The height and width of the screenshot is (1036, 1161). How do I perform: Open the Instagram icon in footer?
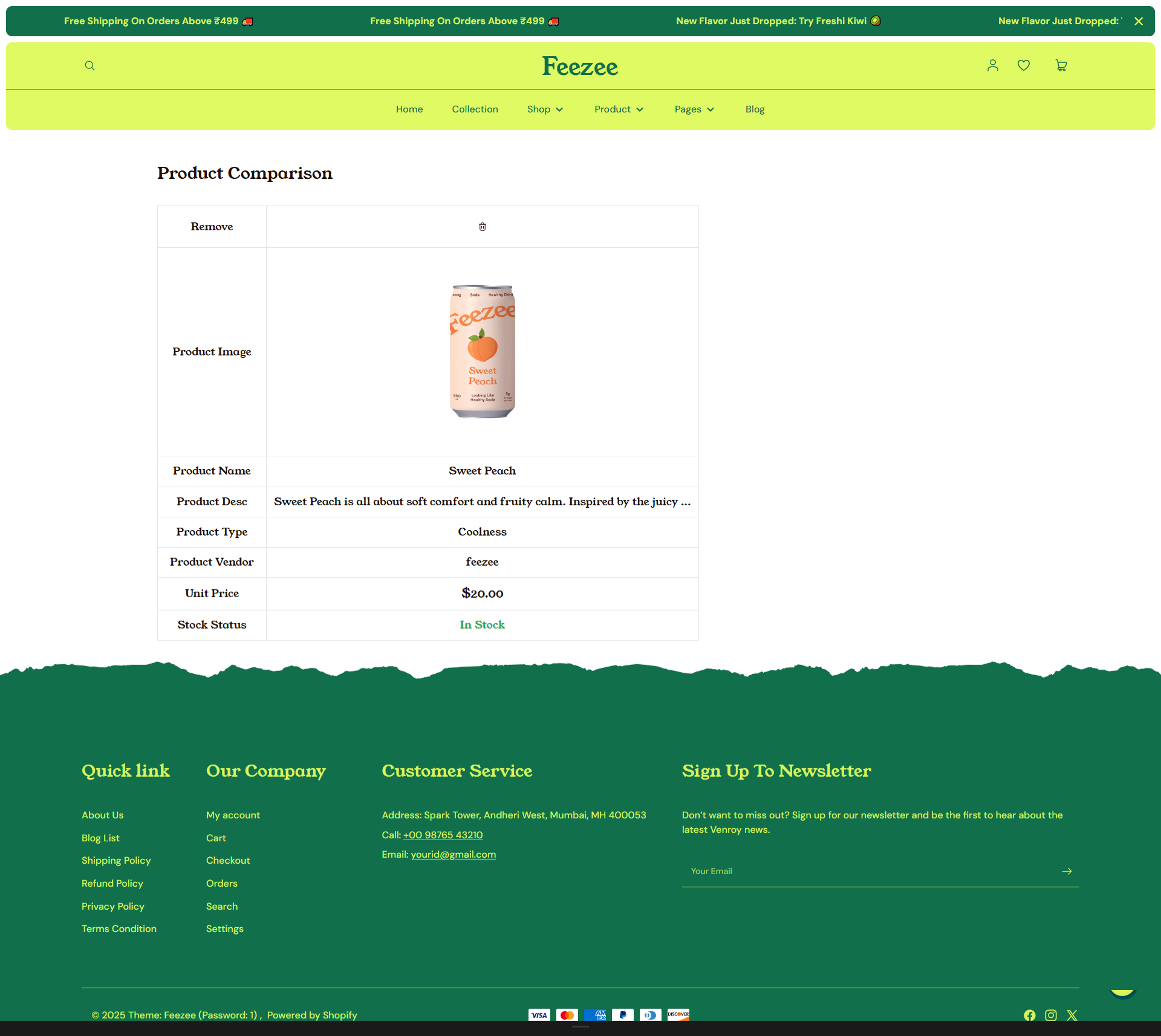pyautogui.click(x=1051, y=1015)
